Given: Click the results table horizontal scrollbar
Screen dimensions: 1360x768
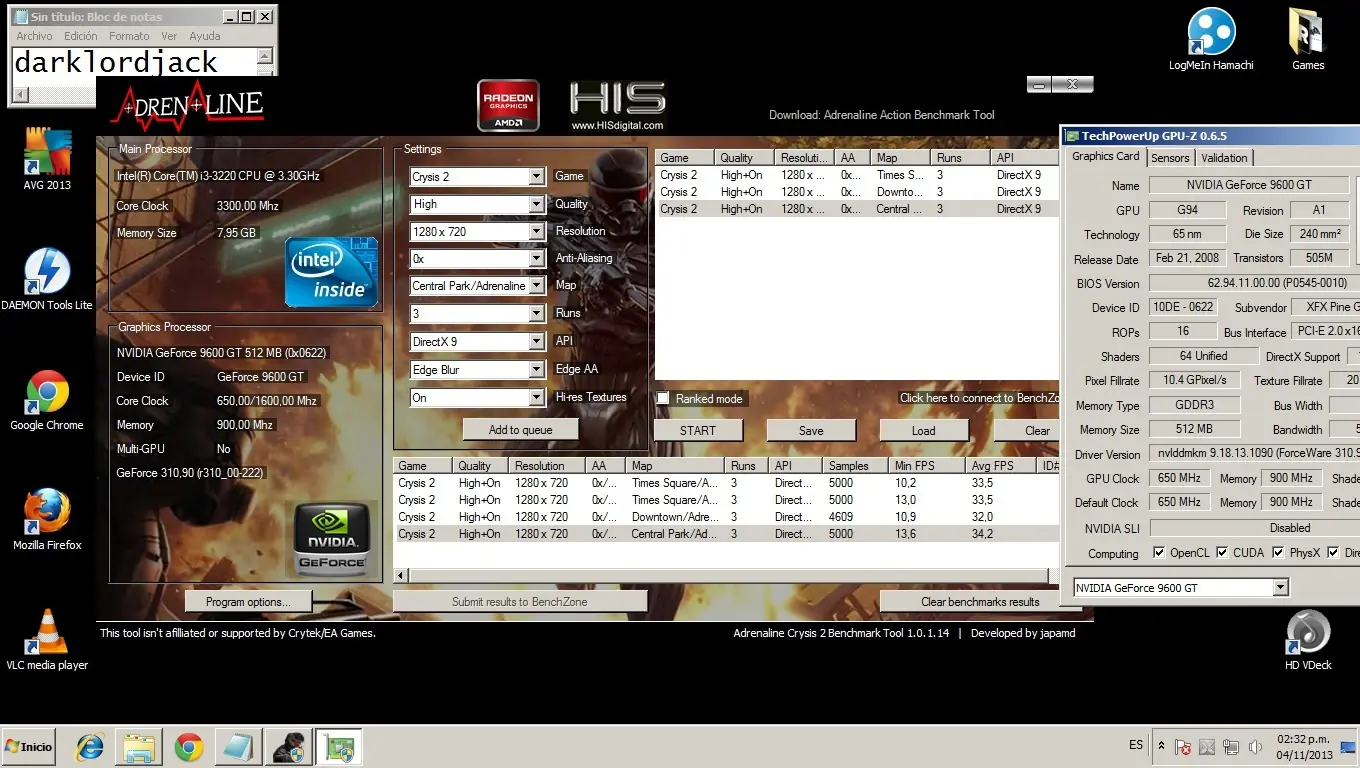Looking at the screenshot, I should 726,576.
